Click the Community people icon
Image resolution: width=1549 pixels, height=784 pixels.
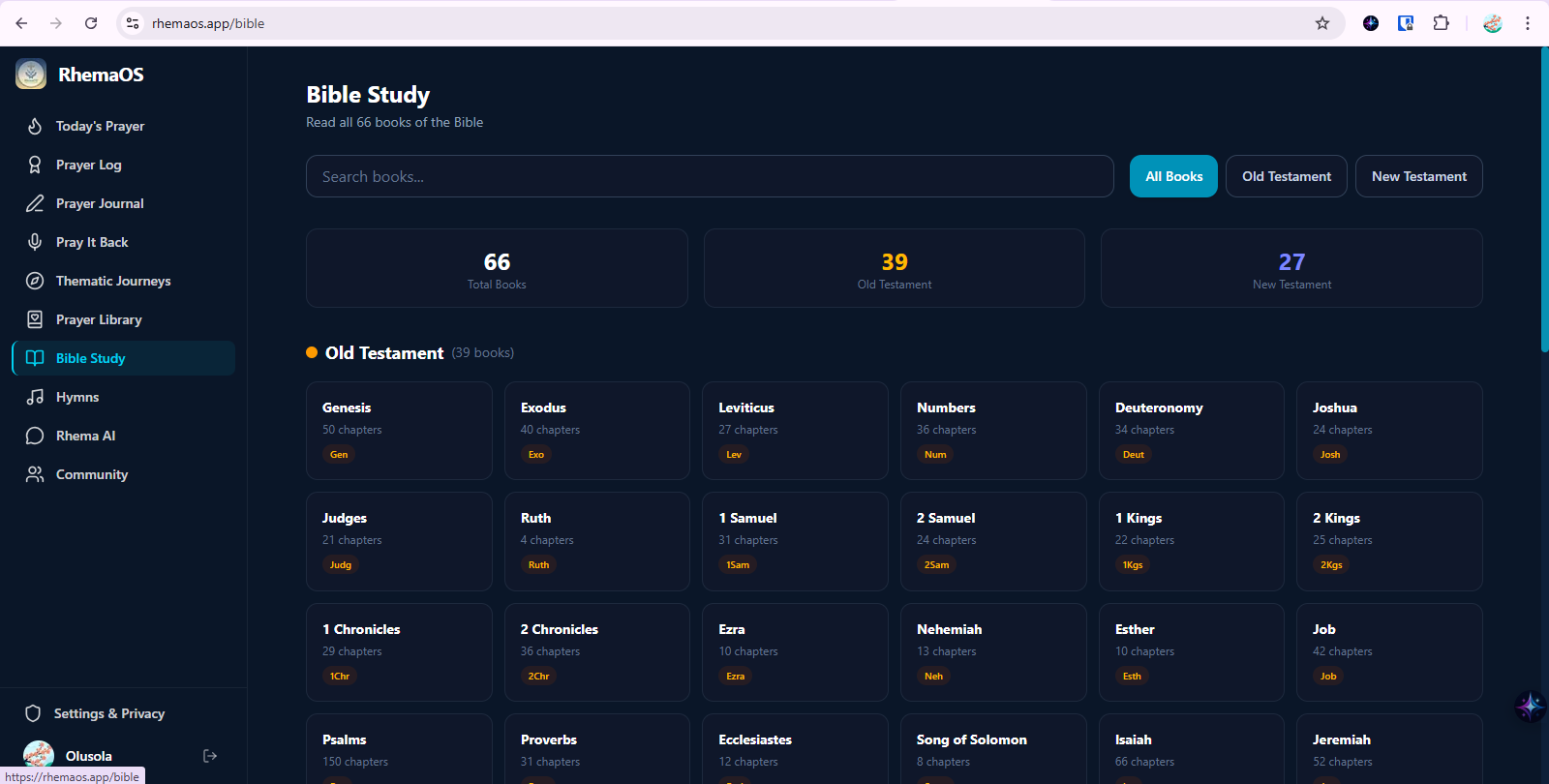coord(35,474)
